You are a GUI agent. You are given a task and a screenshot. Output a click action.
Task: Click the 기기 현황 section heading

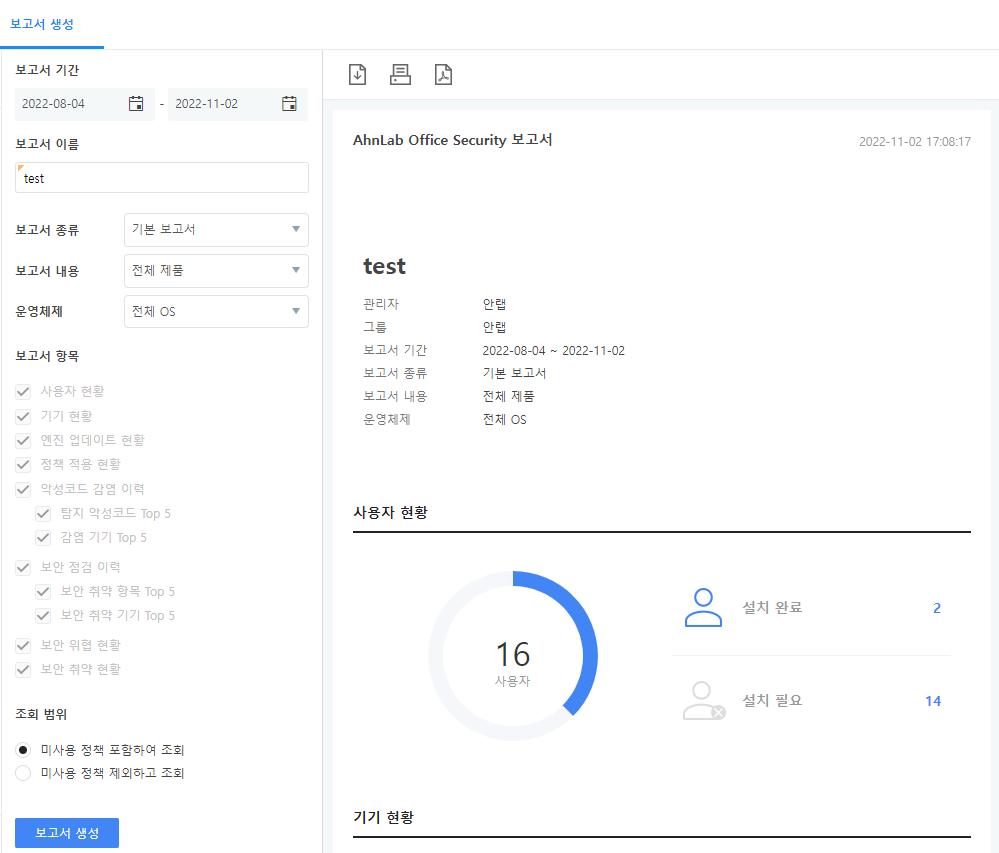[384, 817]
